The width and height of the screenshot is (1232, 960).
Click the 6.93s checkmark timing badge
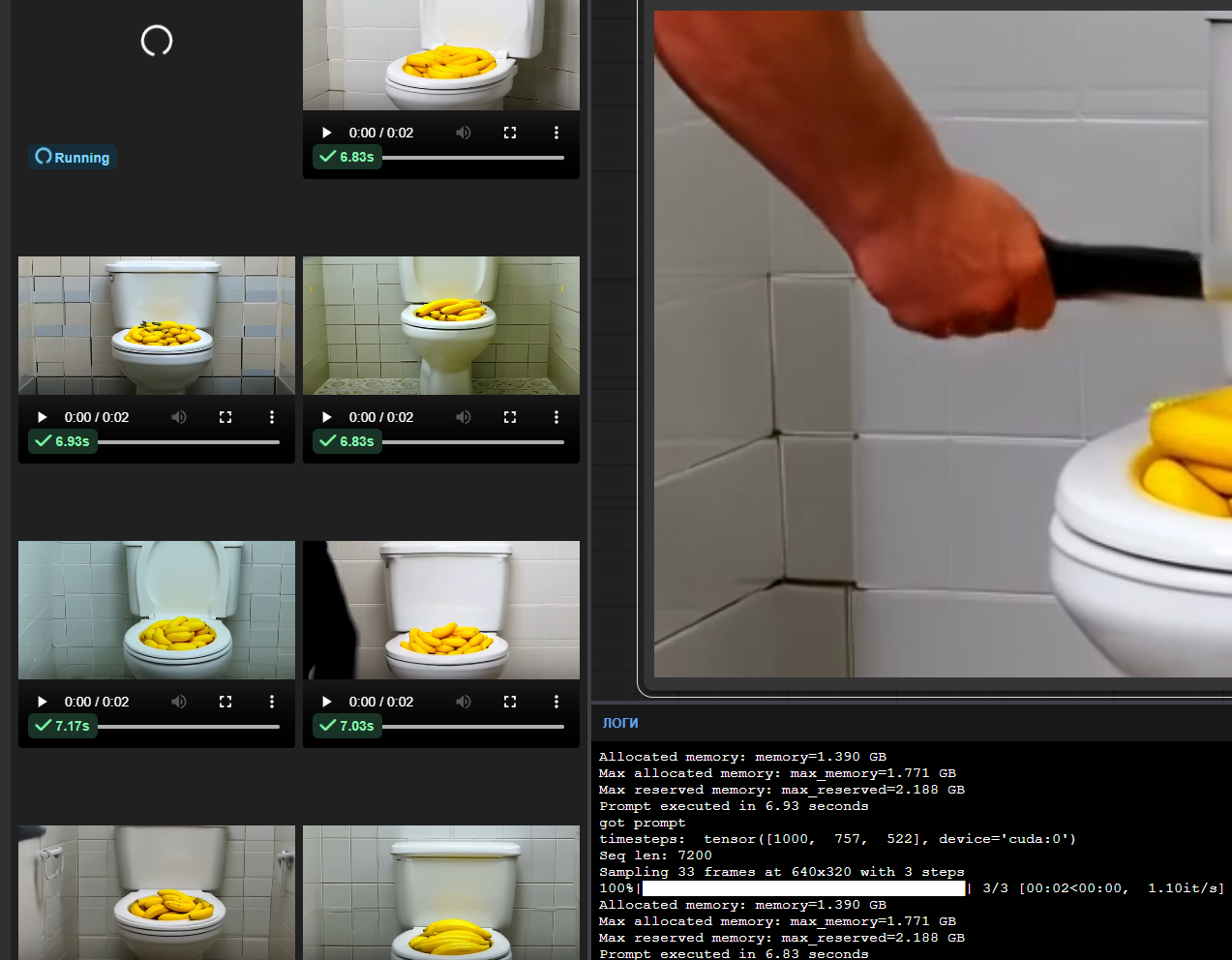point(63,441)
